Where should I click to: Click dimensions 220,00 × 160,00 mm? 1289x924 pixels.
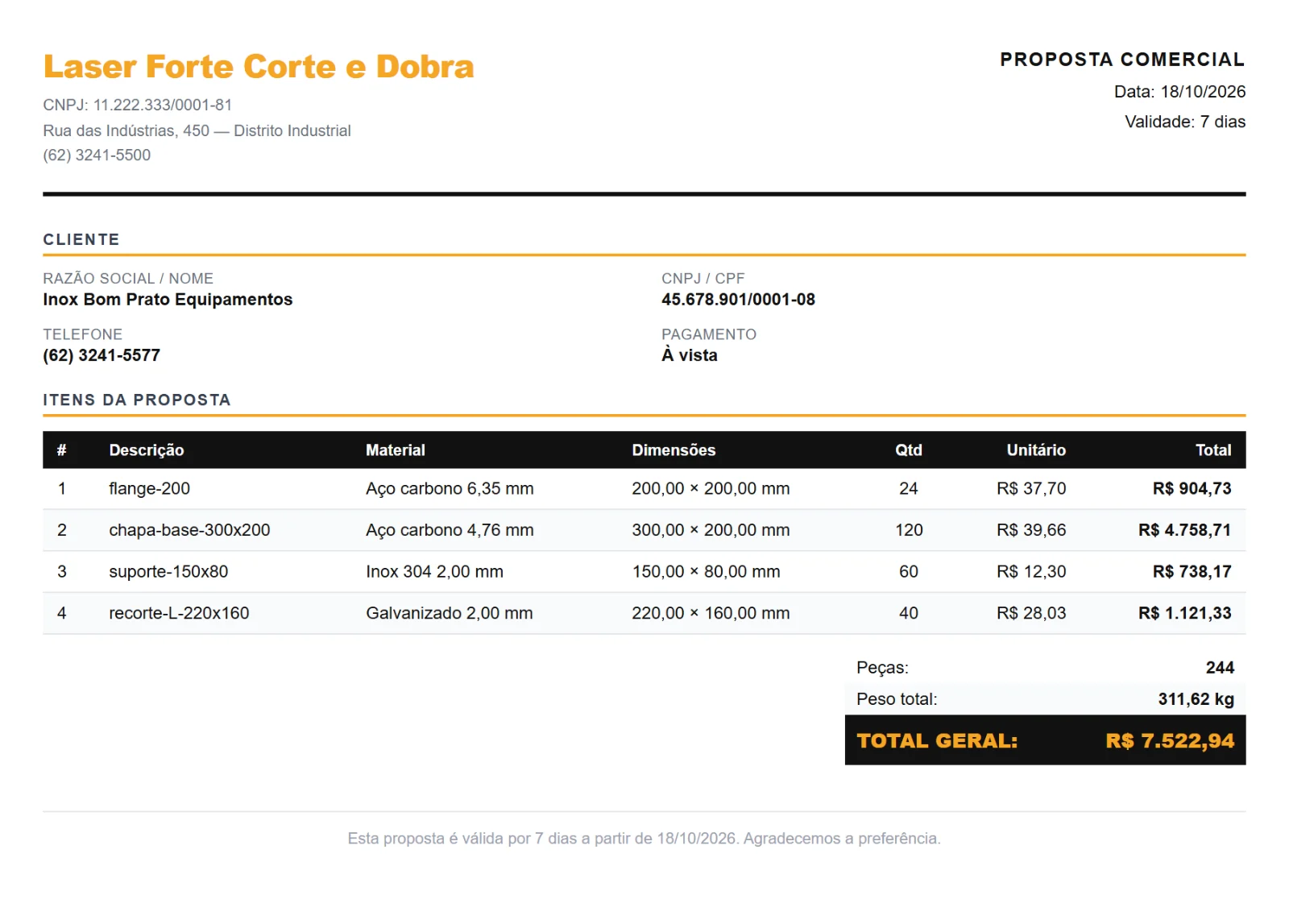point(711,613)
